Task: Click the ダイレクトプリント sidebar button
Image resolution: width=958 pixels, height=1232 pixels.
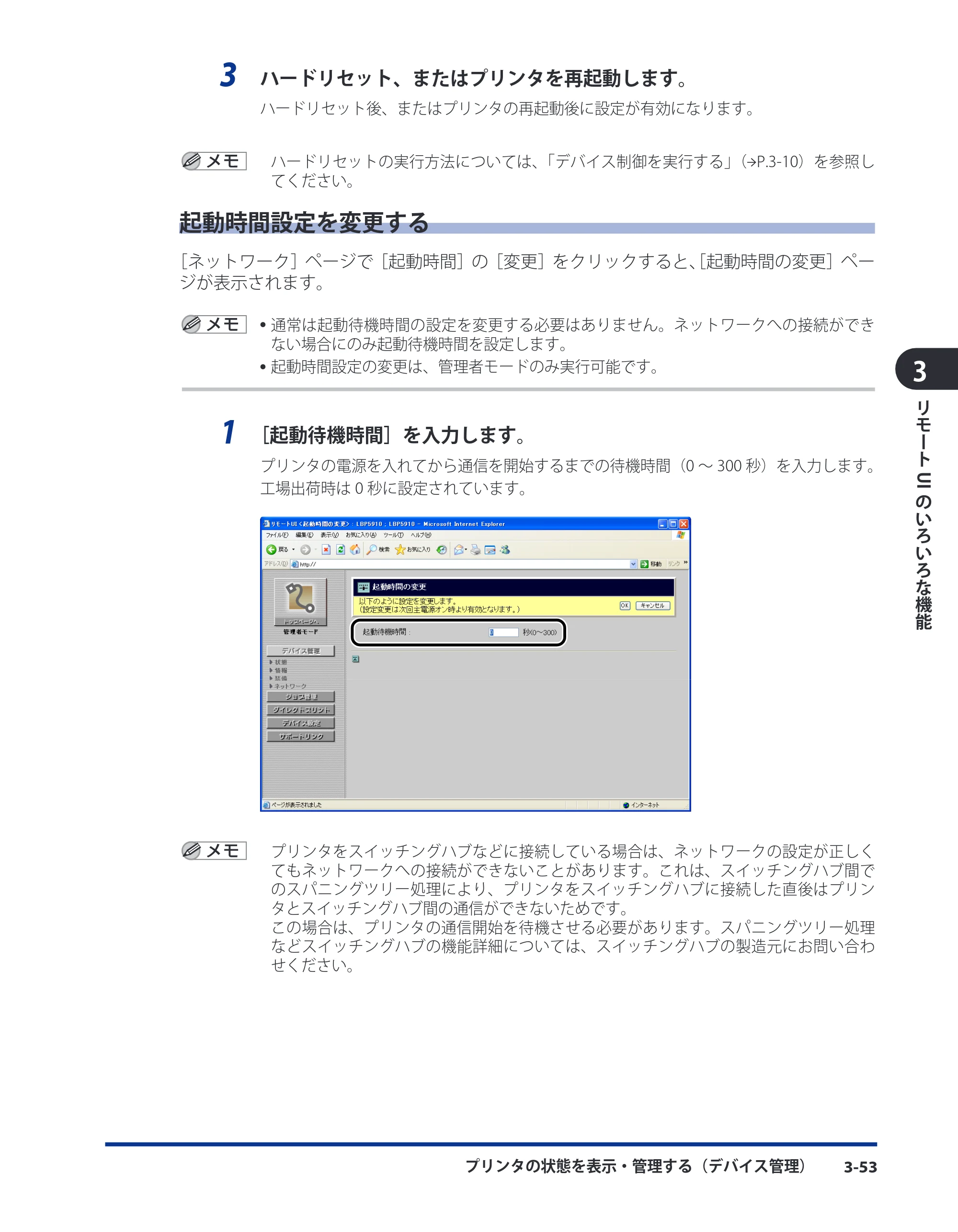Action: pos(301,709)
